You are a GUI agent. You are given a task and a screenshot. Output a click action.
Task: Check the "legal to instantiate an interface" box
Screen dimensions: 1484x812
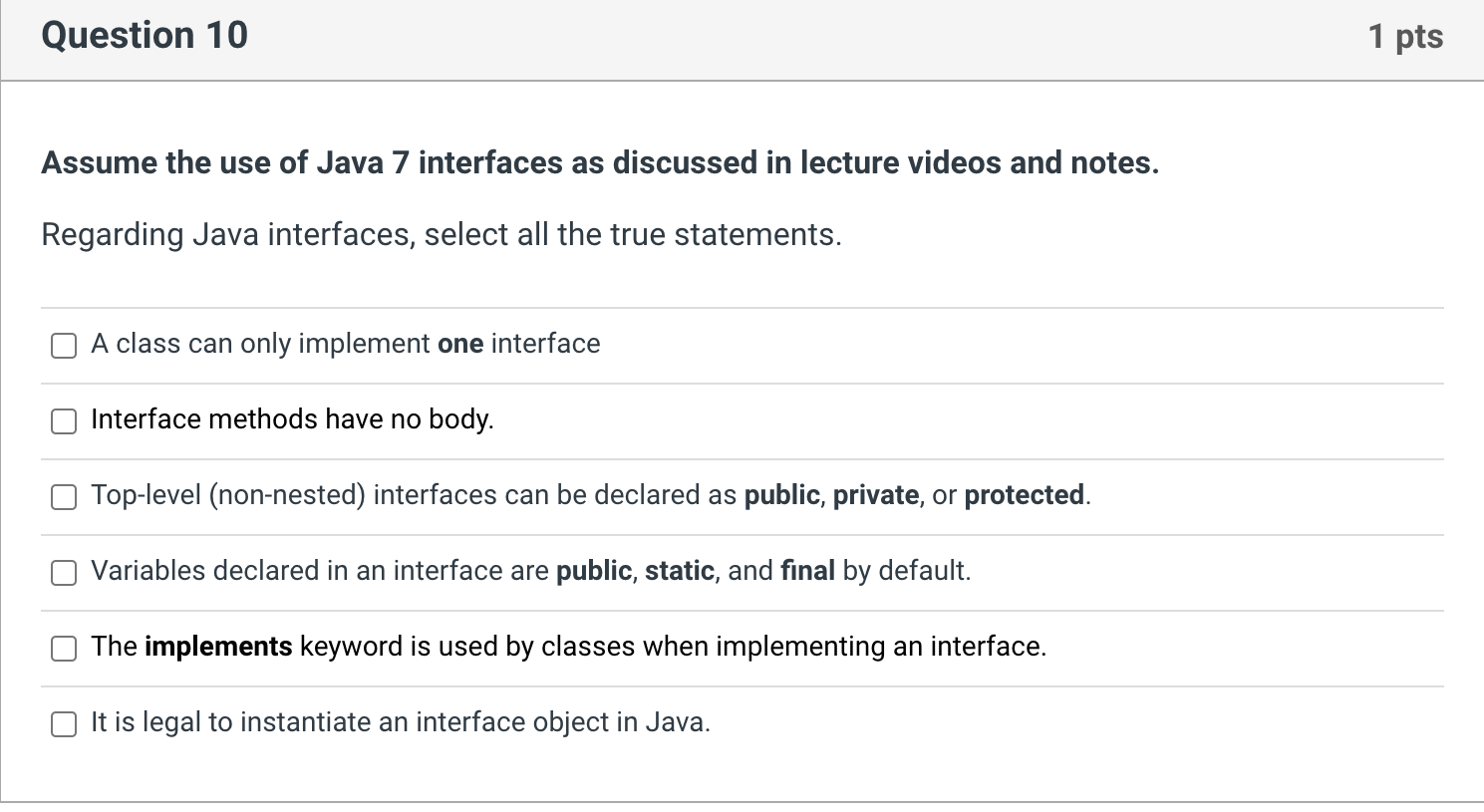coord(64,724)
